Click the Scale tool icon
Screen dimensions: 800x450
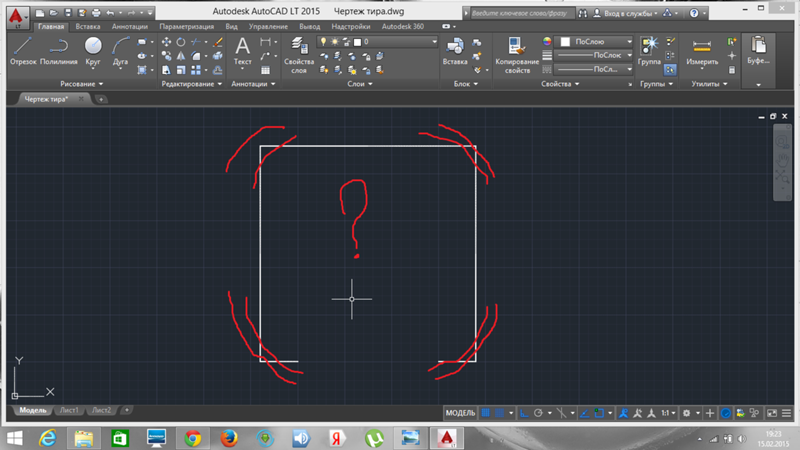coord(181,70)
